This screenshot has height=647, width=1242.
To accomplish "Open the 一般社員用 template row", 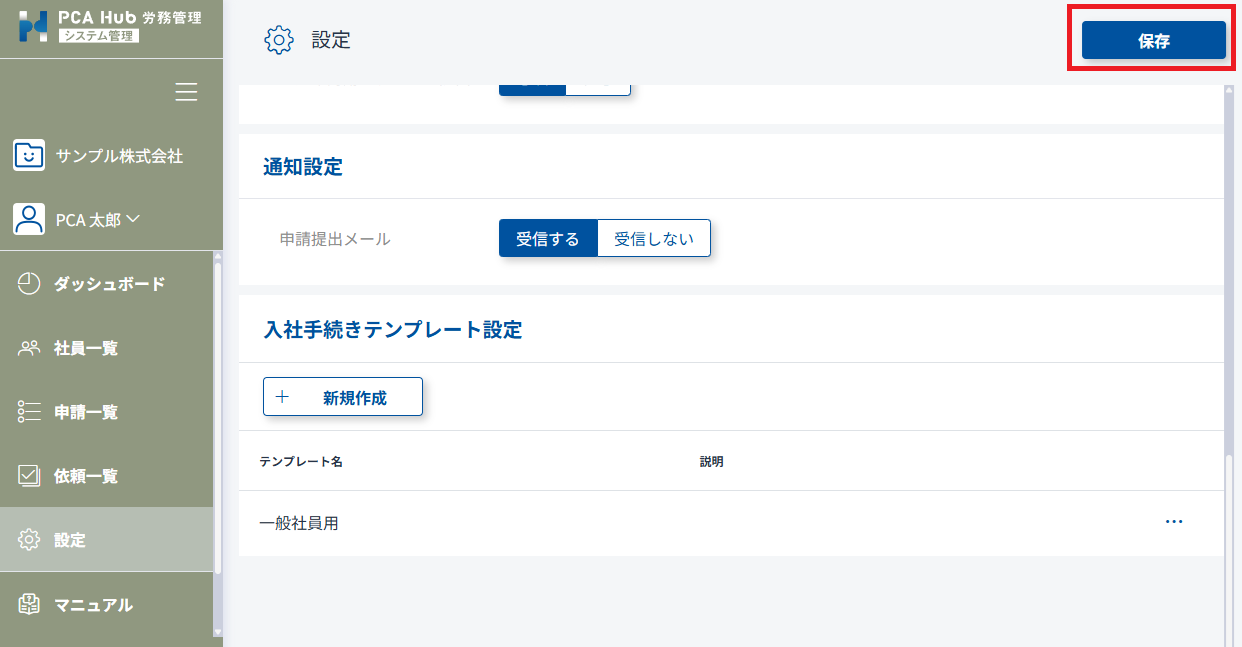I will [299, 523].
